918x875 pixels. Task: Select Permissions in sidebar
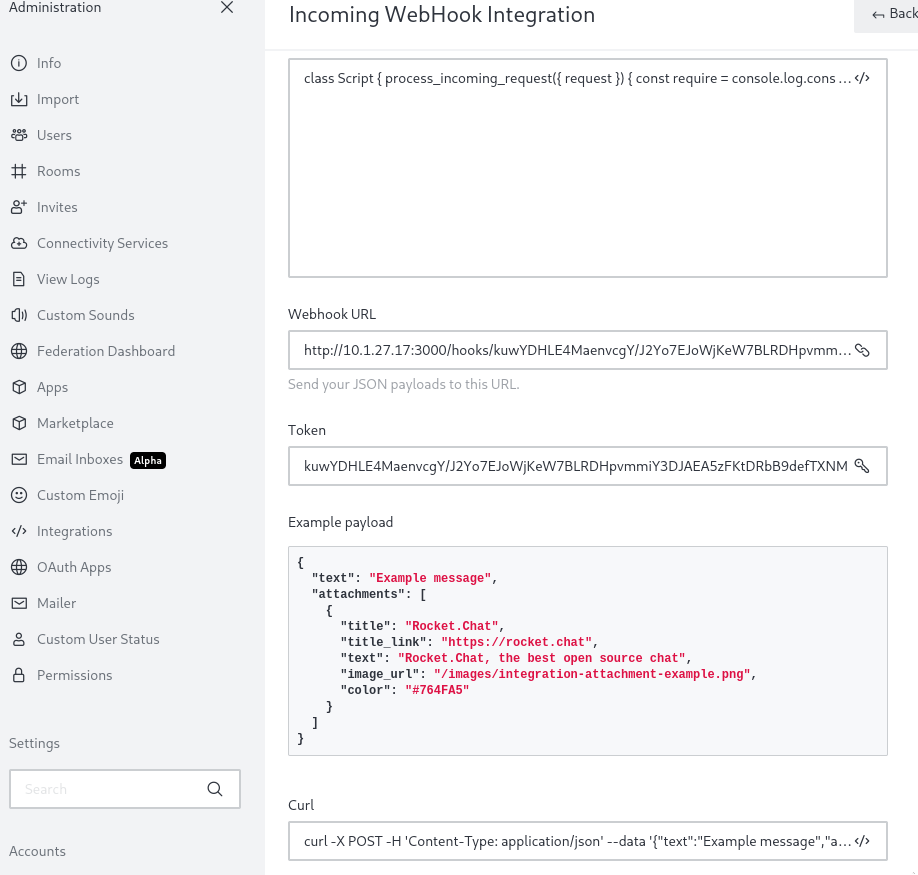click(74, 675)
